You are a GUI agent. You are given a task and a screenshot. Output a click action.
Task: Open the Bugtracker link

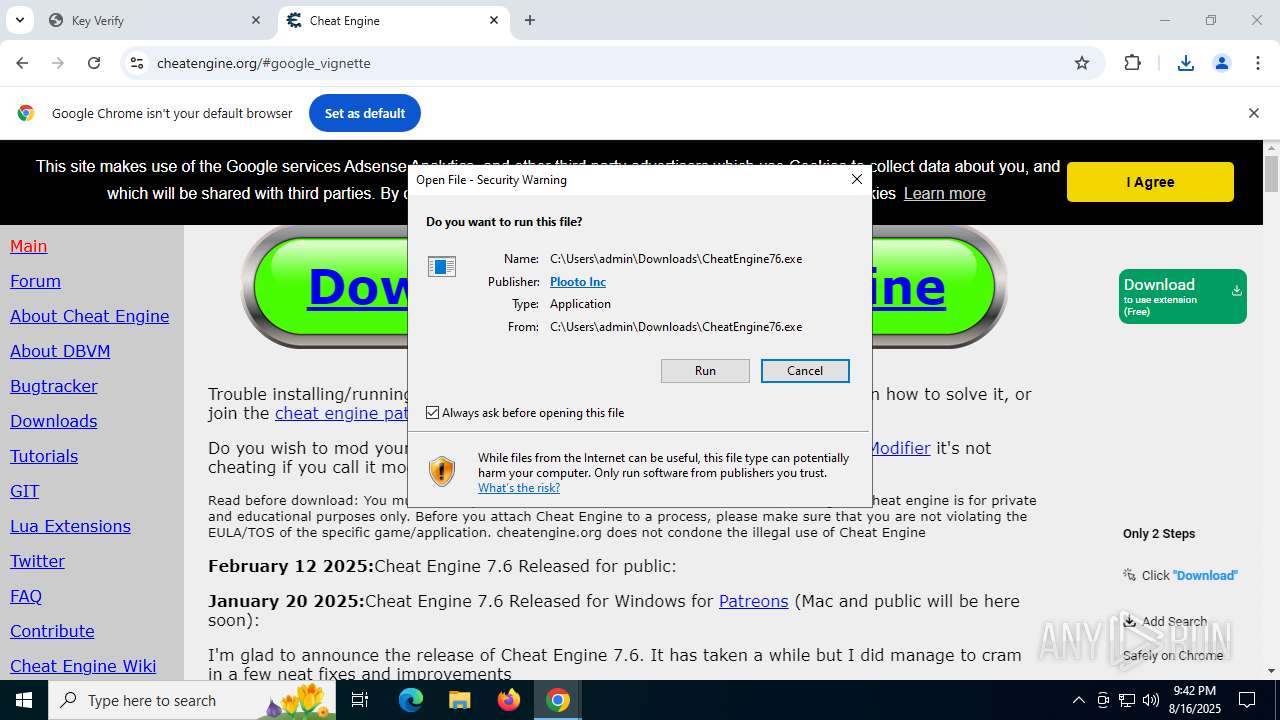[x=54, y=386]
